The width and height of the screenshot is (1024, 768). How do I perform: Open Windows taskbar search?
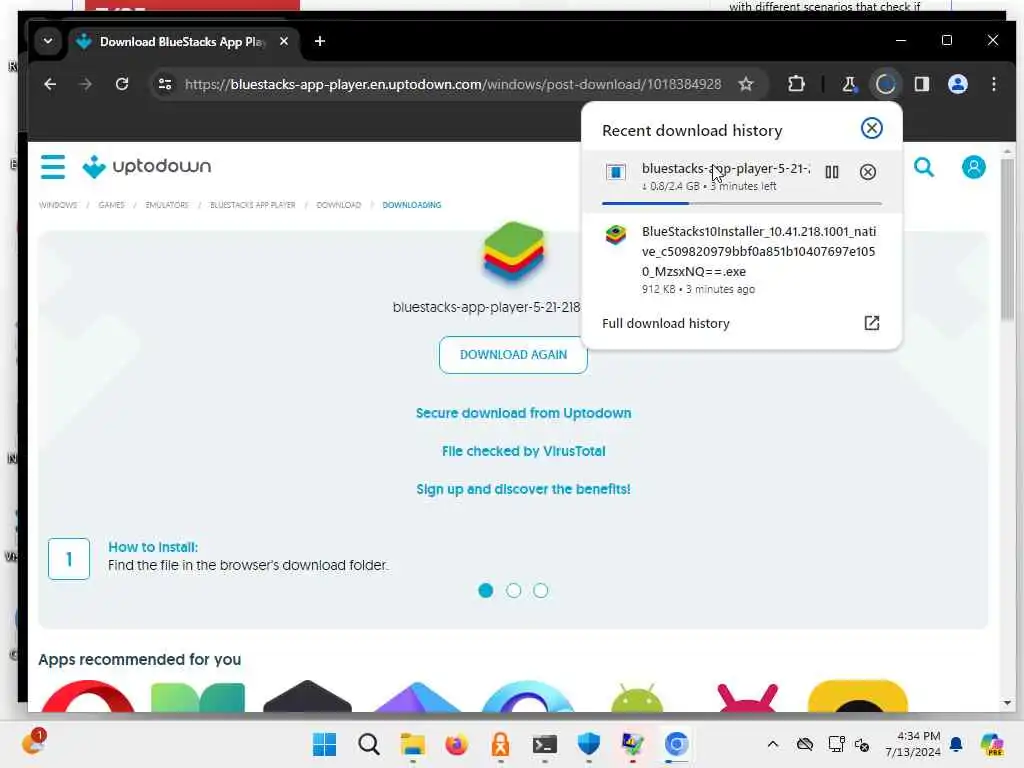368,744
